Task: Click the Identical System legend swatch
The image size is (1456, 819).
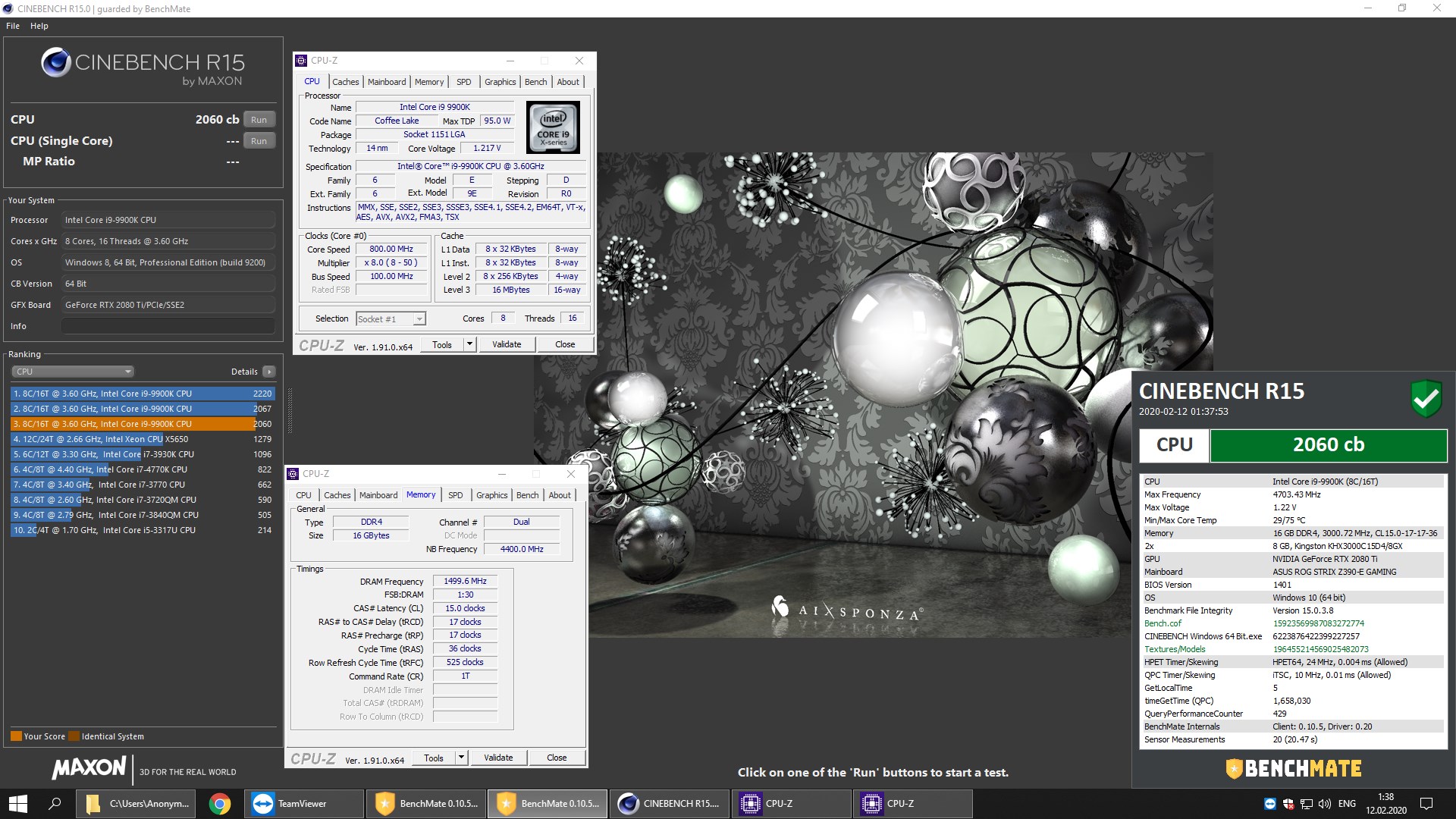Action: point(74,736)
